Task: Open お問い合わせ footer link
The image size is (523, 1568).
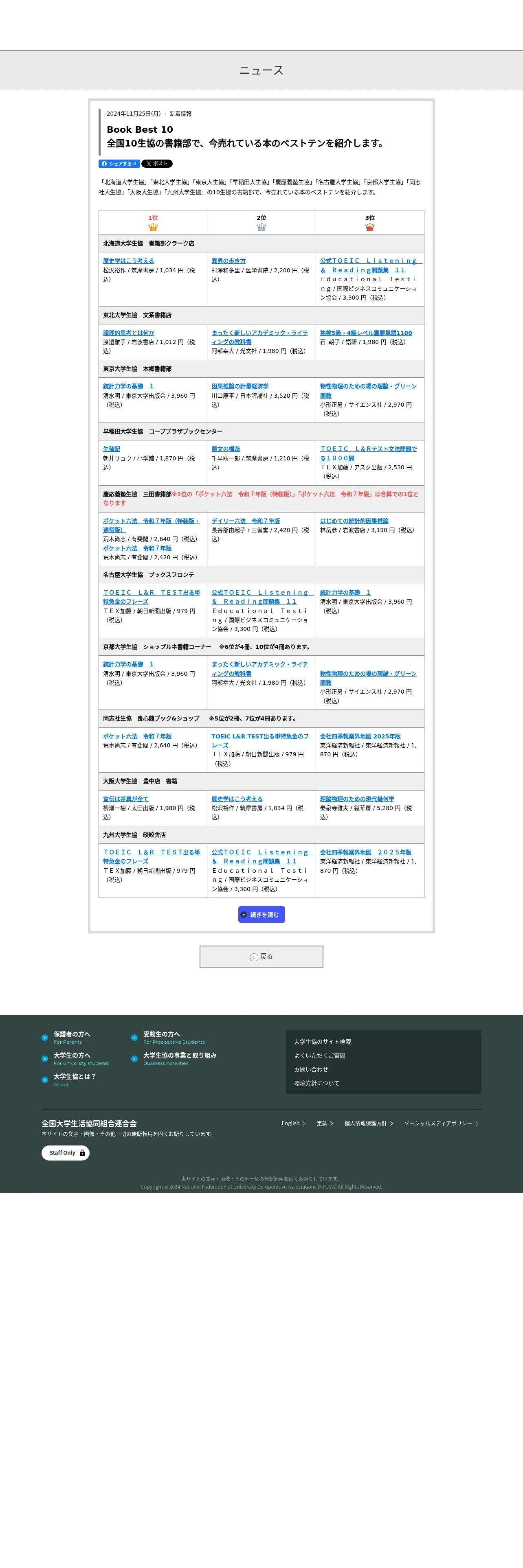Action: pos(311,1069)
